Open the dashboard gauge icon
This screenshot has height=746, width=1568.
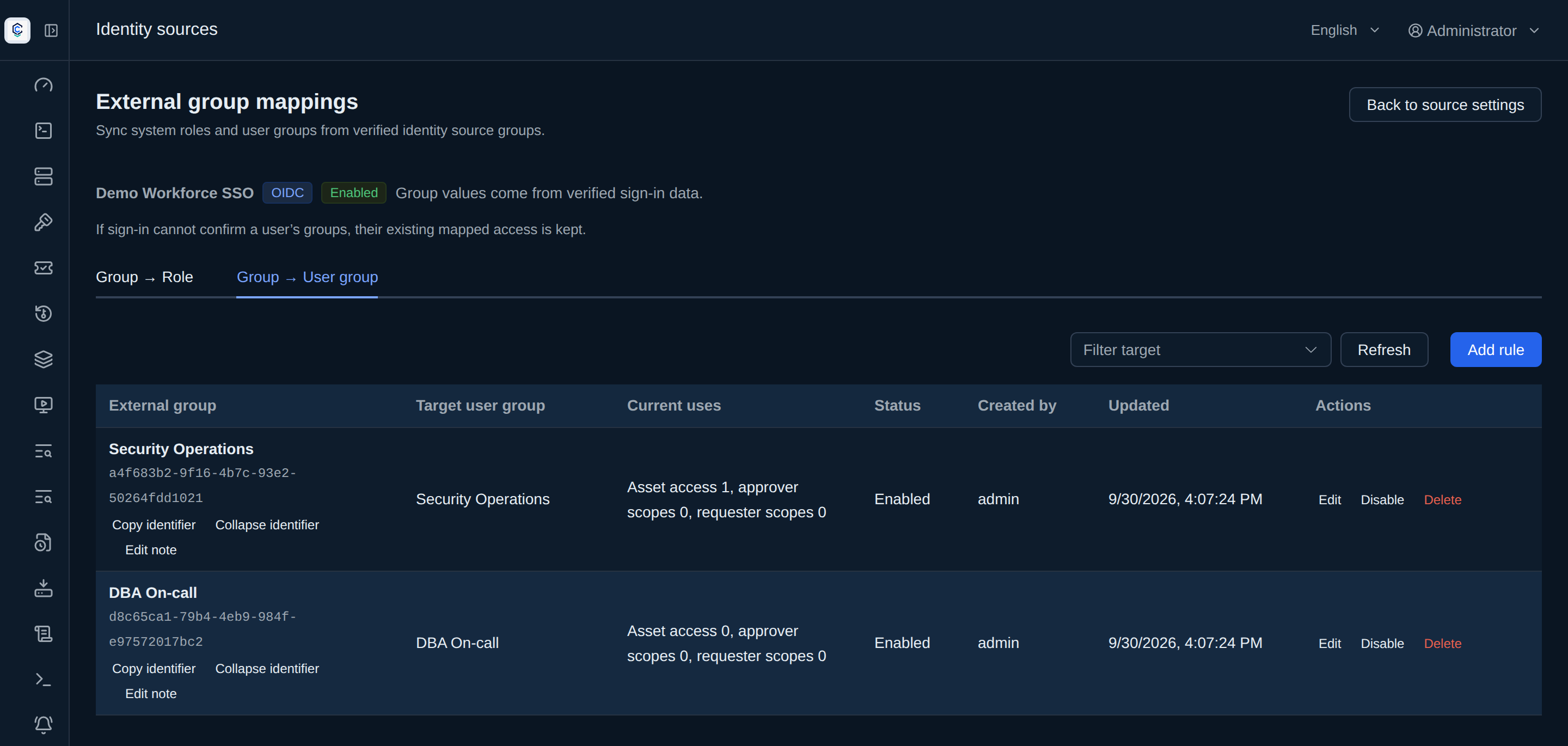coord(43,85)
